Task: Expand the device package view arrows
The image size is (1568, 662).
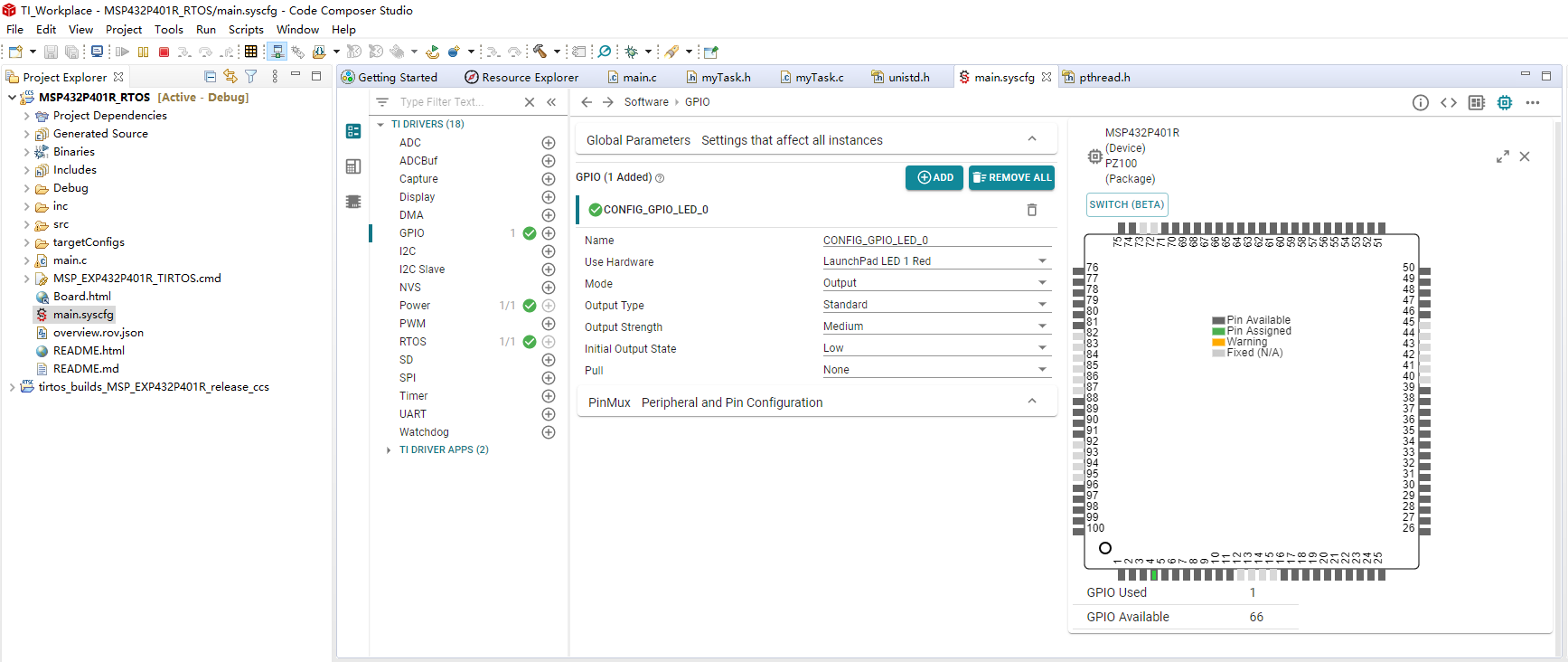Action: coord(1503,156)
